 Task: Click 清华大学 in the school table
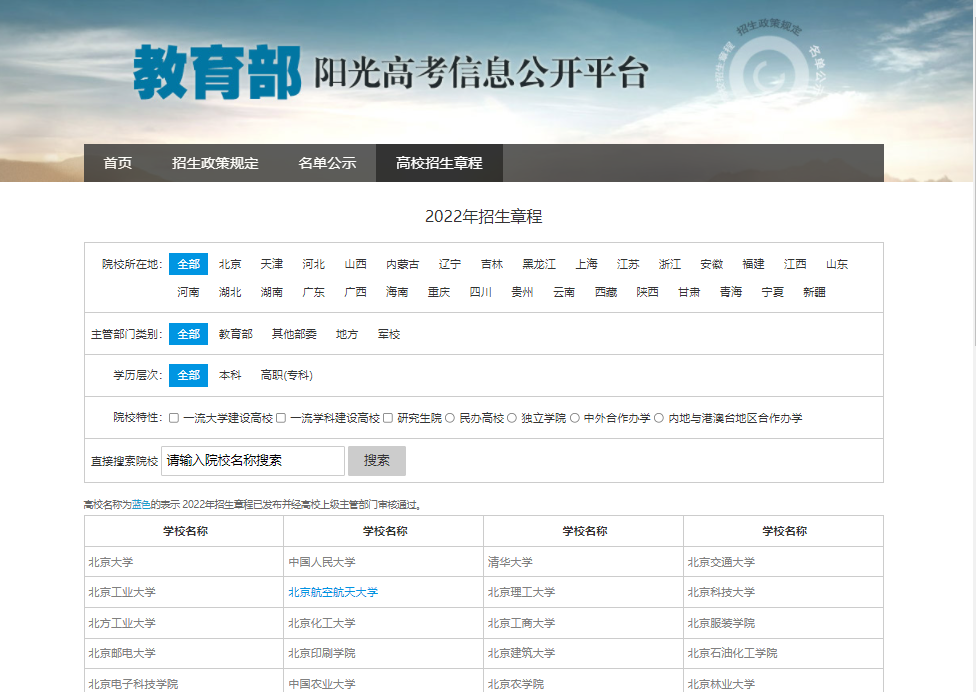pyautogui.click(x=510, y=562)
